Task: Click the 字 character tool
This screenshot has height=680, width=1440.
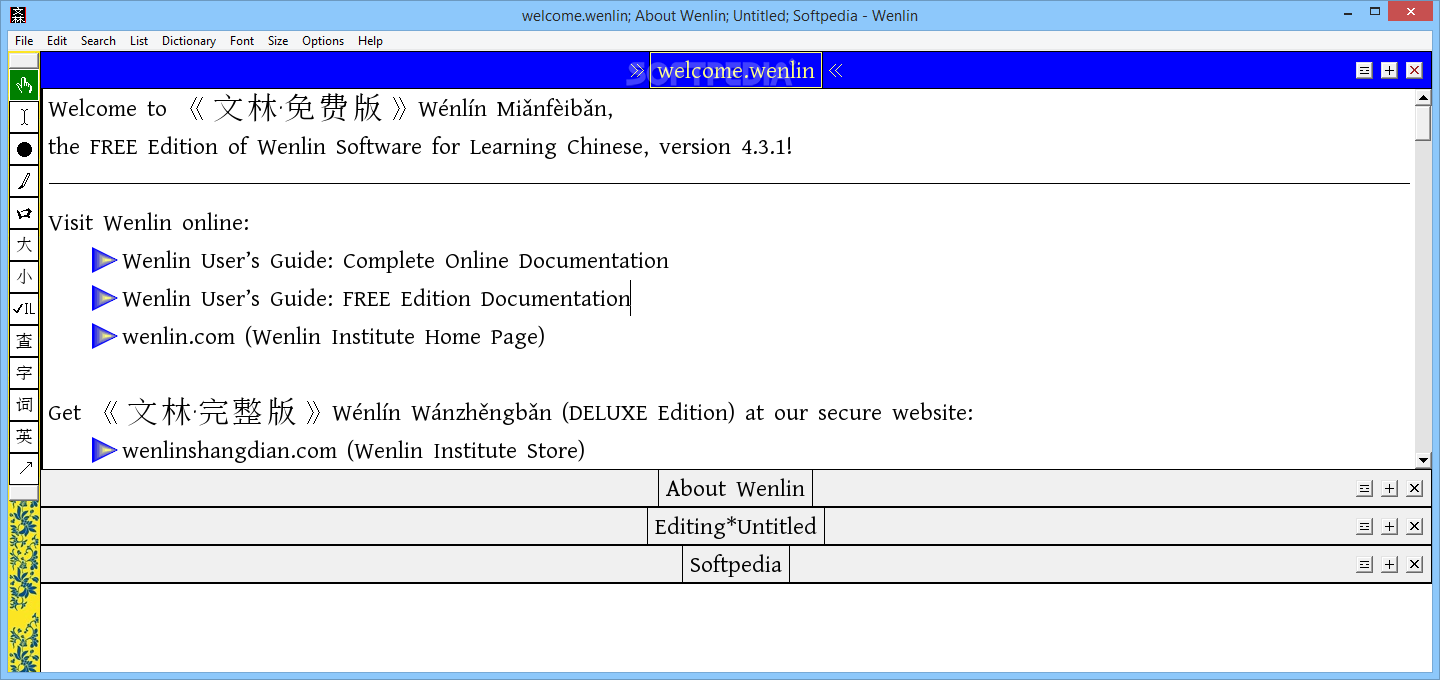Action: click(x=24, y=373)
